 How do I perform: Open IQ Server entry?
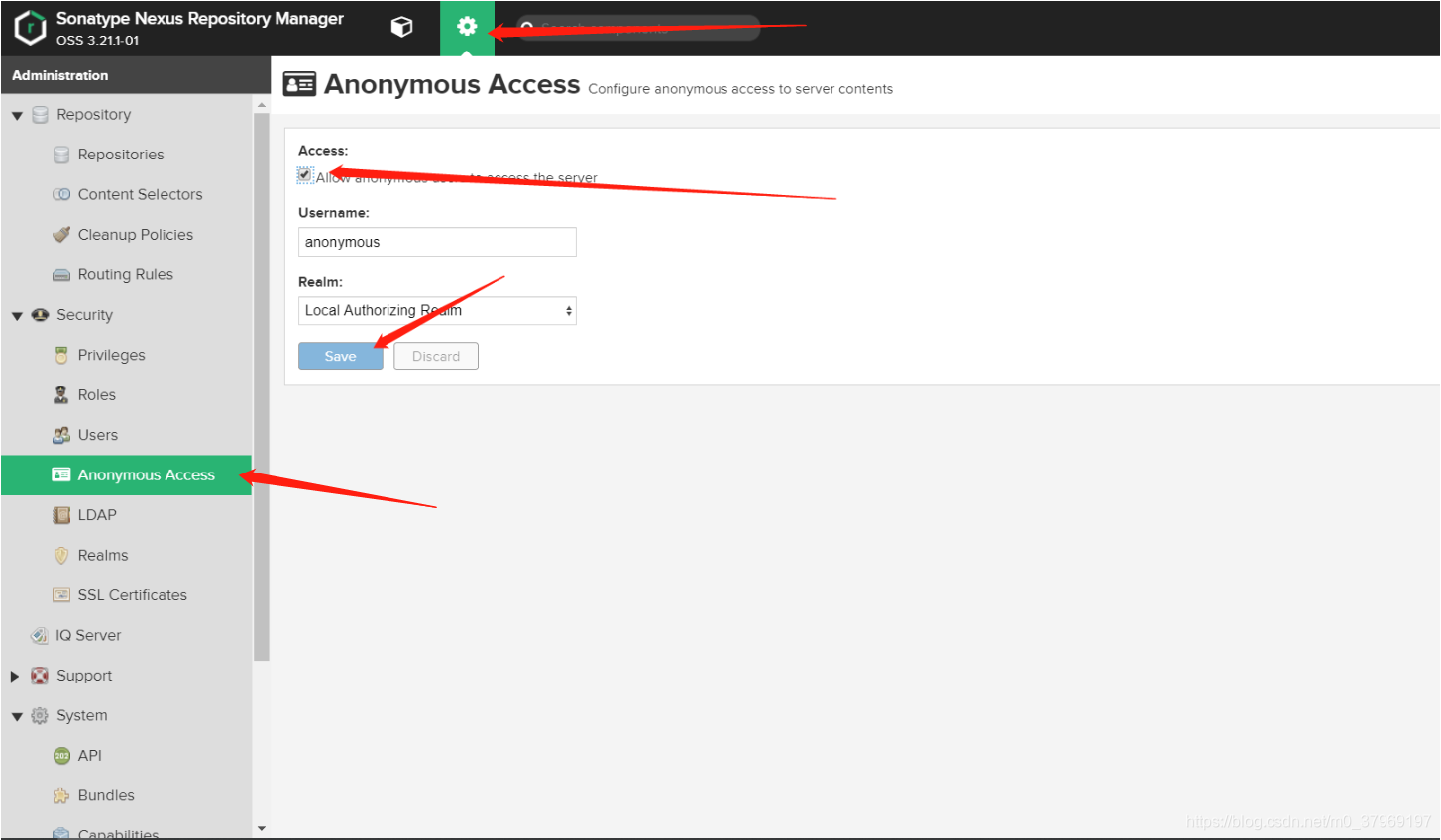(x=88, y=635)
